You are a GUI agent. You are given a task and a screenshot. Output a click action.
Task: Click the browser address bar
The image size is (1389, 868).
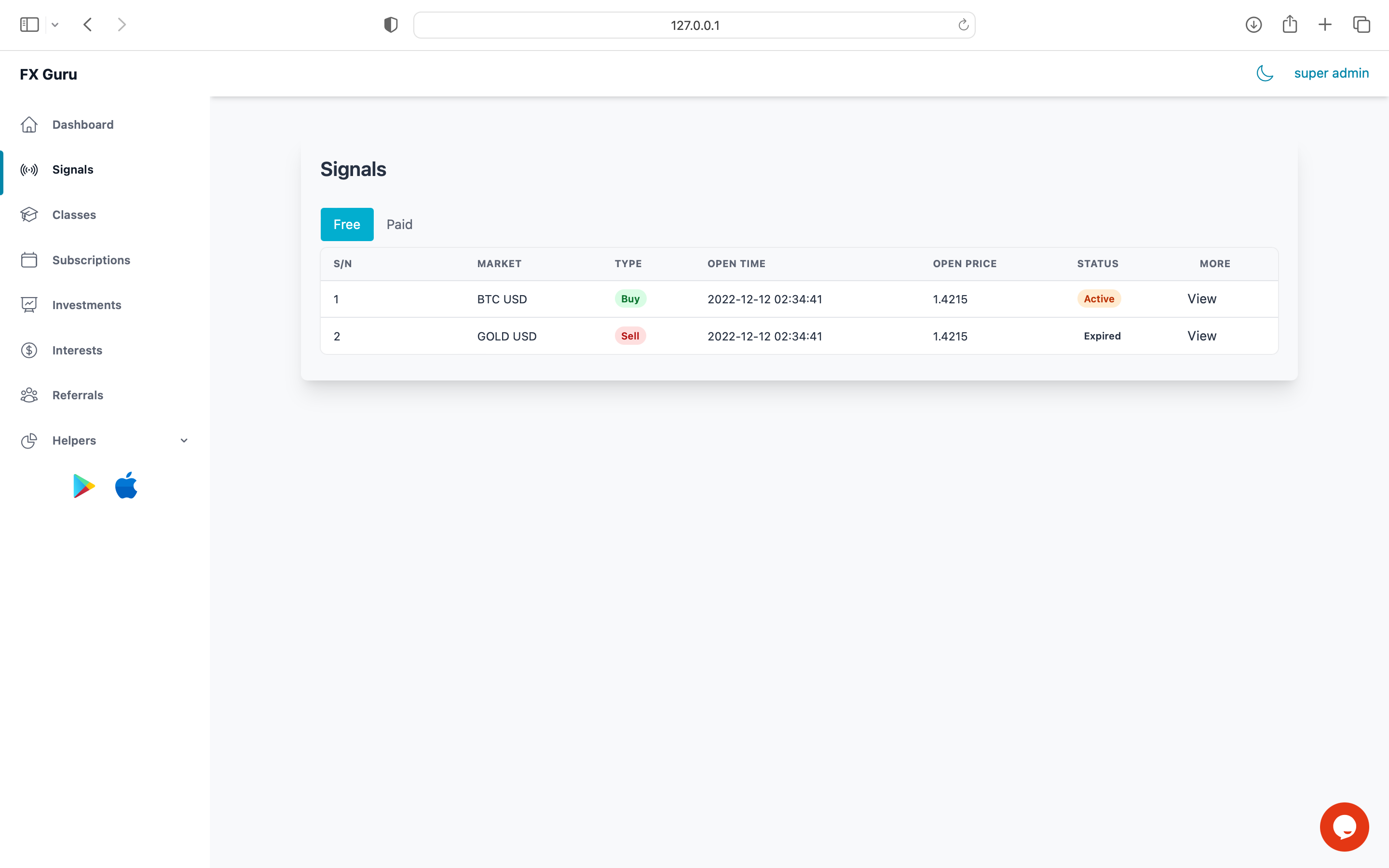(x=694, y=25)
